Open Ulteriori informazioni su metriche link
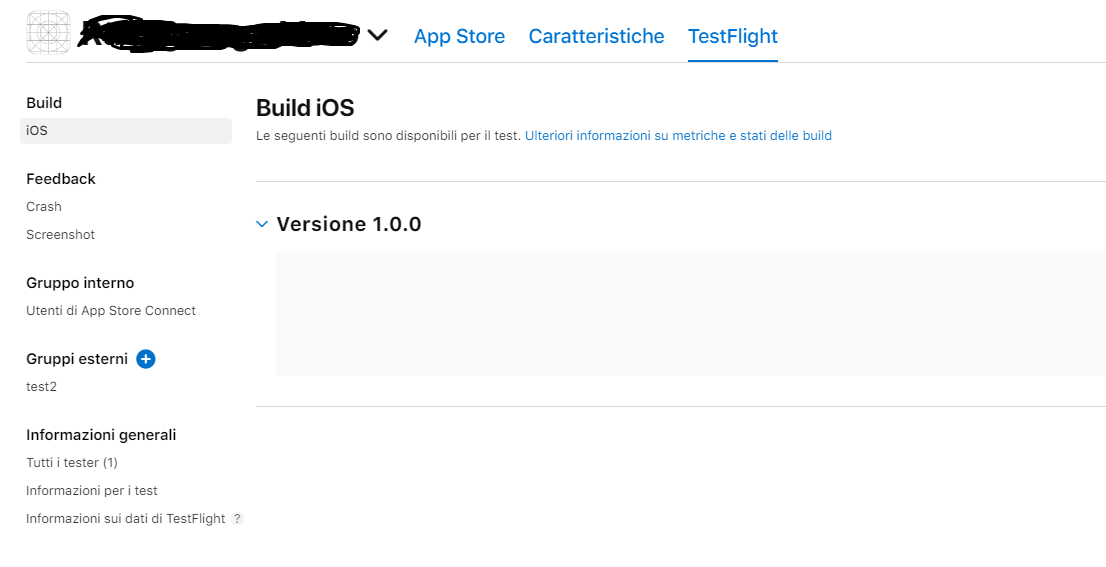Viewport: 1106px width, 567px height. point(678,135)
